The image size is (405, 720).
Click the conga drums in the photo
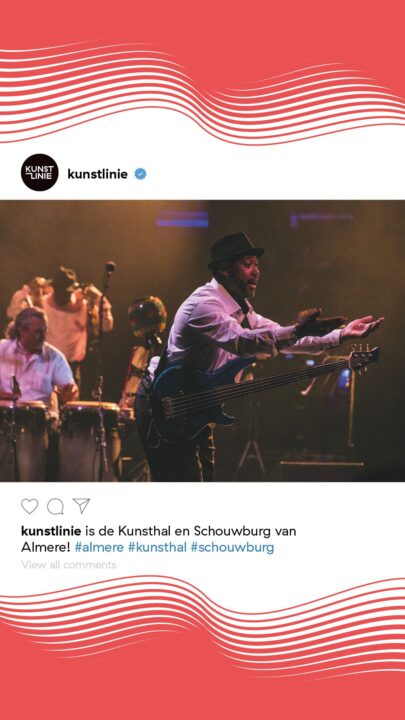click(60, 439)
